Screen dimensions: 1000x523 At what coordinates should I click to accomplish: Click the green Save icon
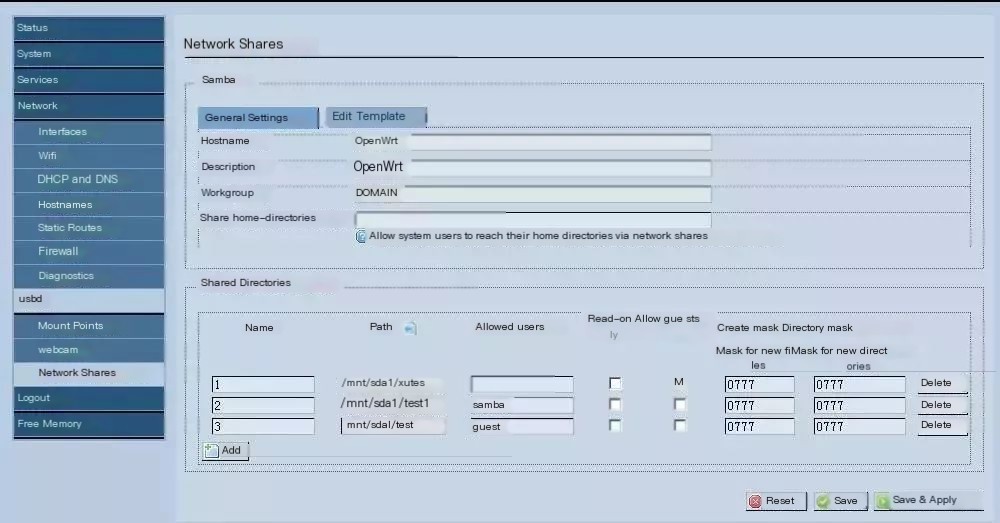tap(823, 501)
